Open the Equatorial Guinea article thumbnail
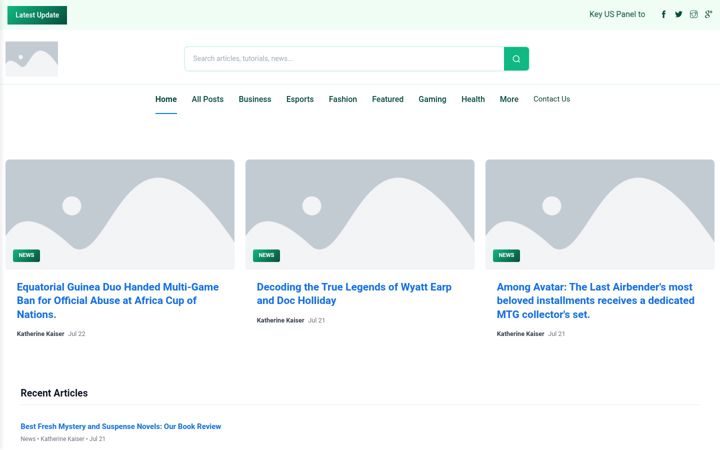Screen dimensions: 720x450 [x=120, y=214]
